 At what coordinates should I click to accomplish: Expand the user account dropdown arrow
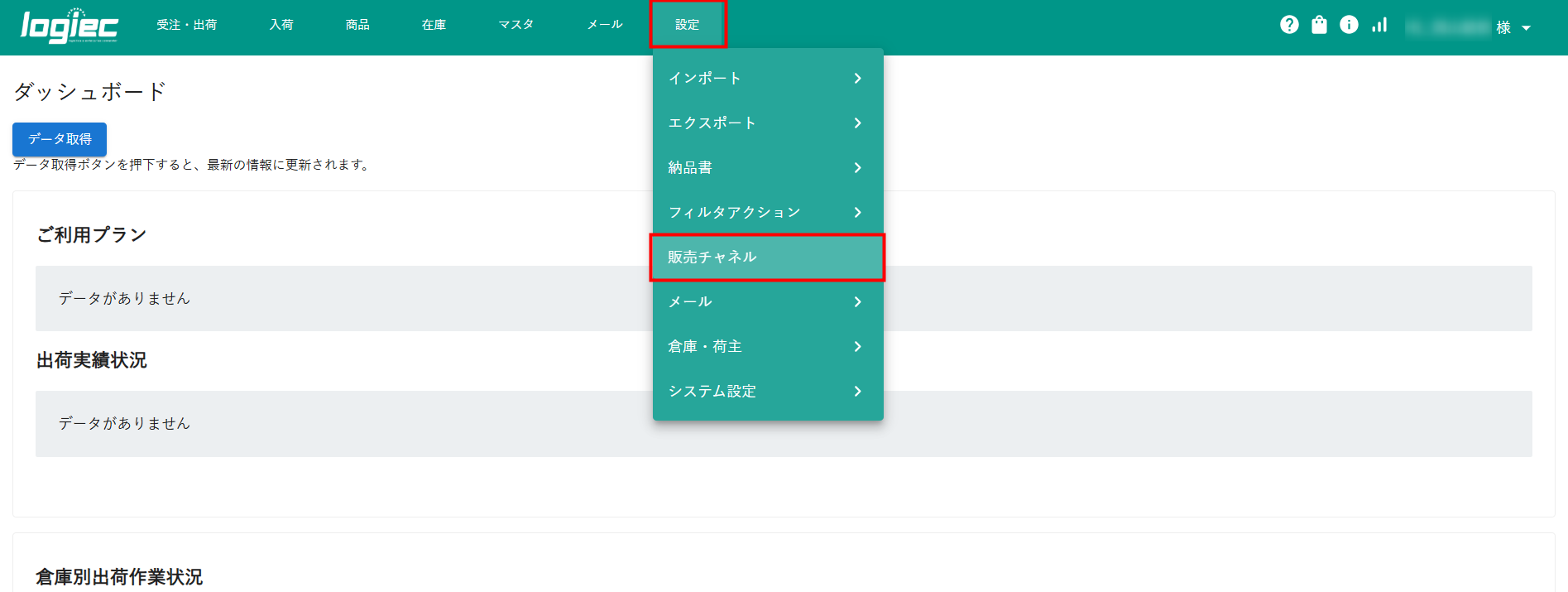[1526, 28]
